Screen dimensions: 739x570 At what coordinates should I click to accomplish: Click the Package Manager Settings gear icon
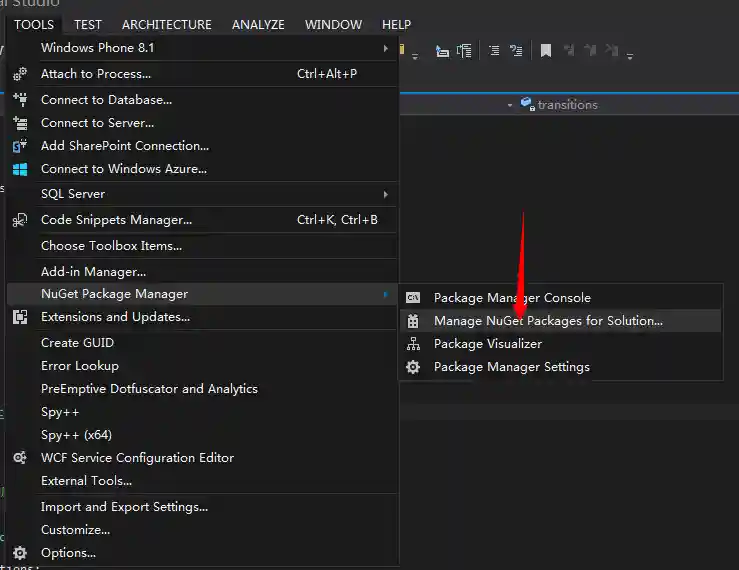coord(413,367)
